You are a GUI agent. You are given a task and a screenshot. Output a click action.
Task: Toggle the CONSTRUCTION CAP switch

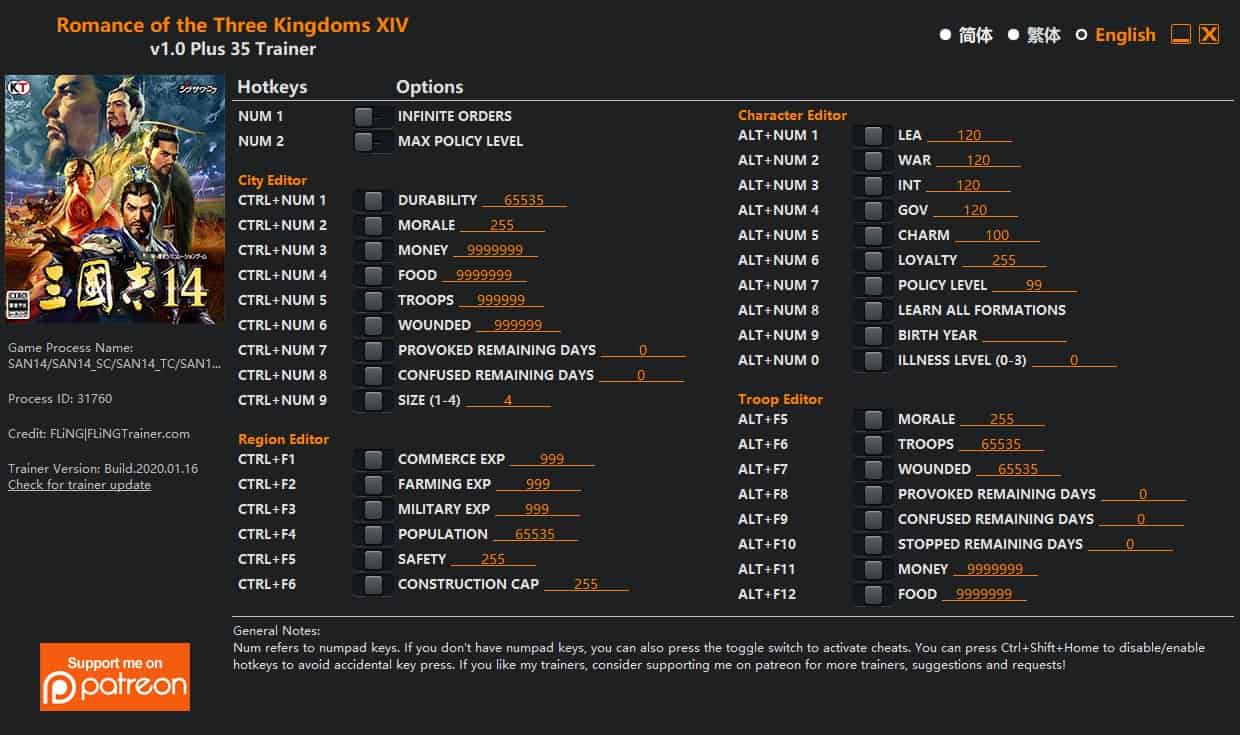(x=373, y=584)
